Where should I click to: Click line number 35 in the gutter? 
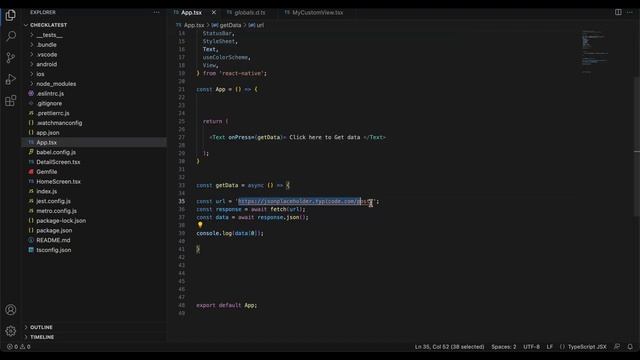(182, 202)
